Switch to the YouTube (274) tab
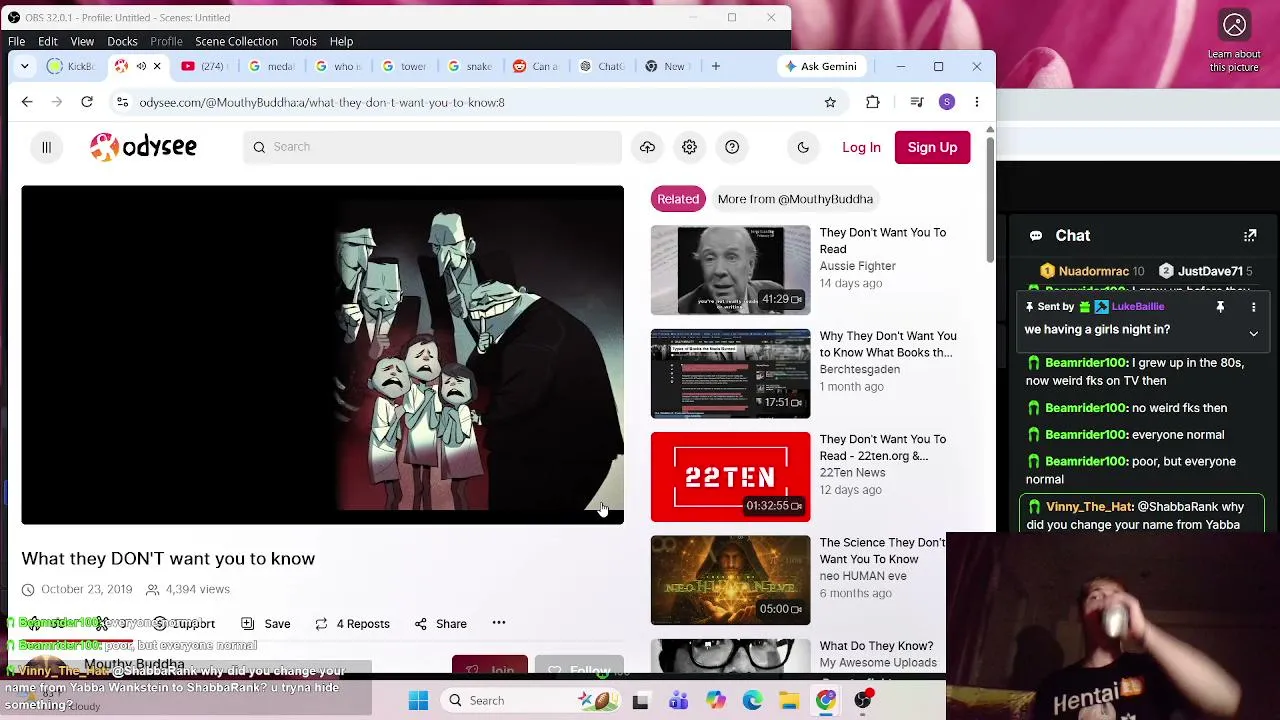The image size is (1280, 720). (204, 66)
